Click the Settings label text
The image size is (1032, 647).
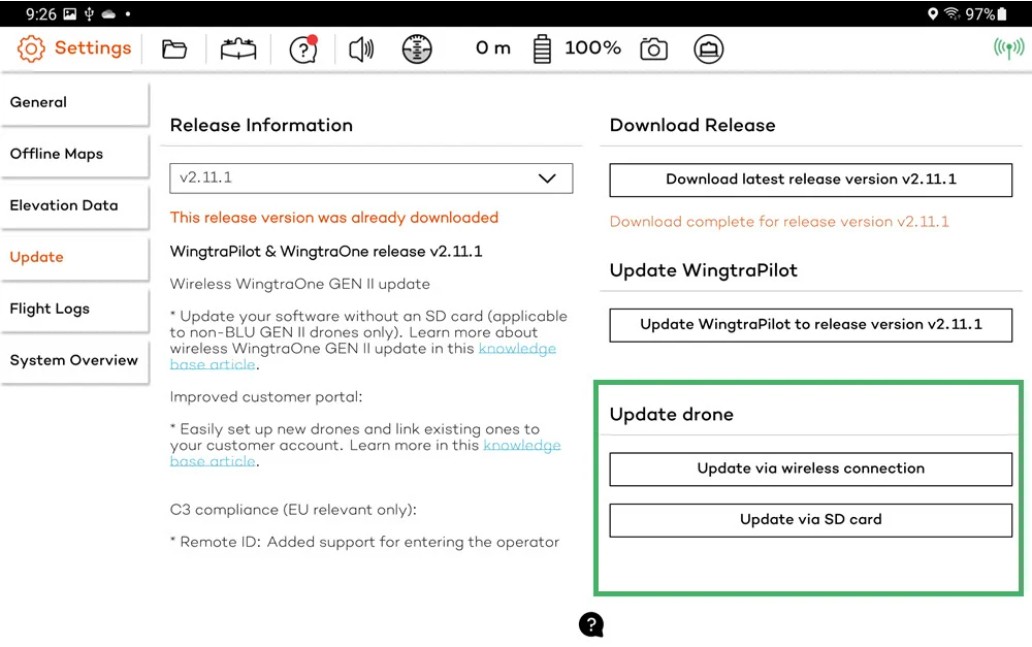coord(93,48)
